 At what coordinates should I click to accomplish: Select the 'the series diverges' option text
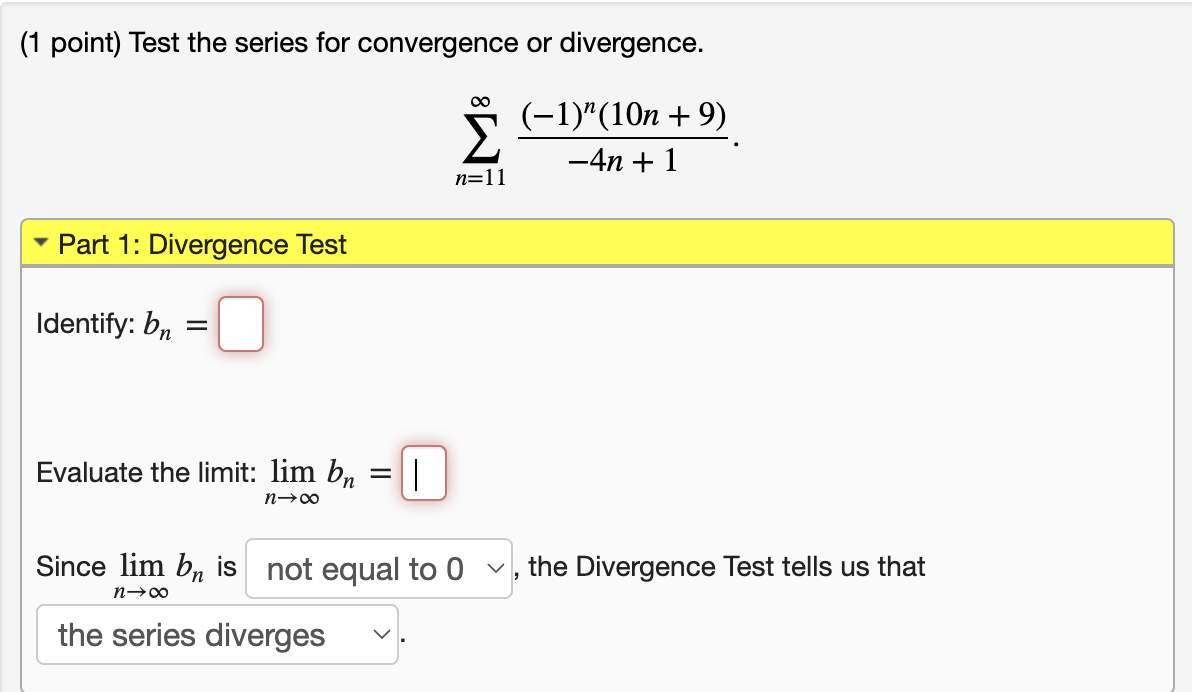pos(190,634)
